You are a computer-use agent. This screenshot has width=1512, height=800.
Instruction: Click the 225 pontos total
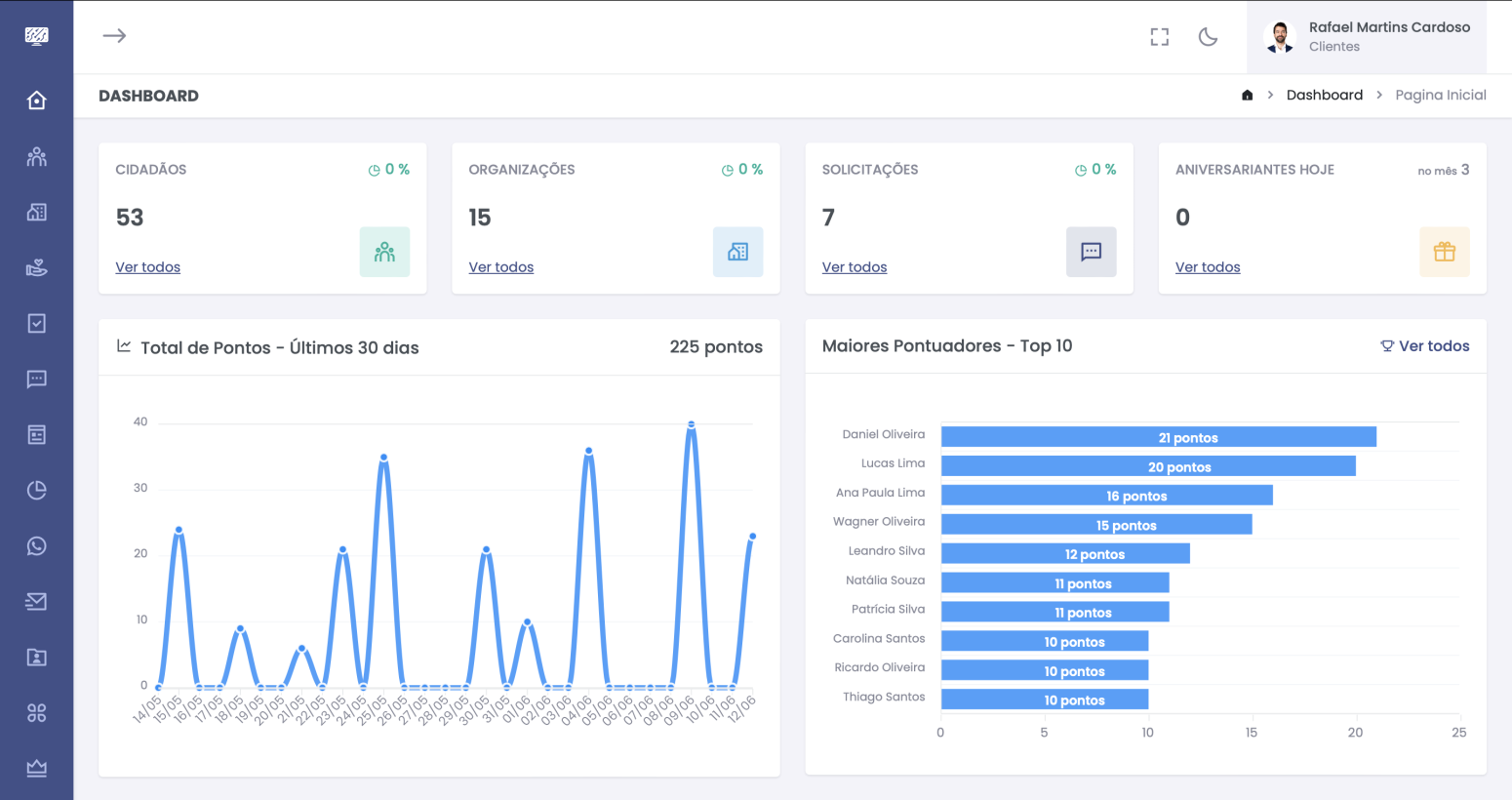[x=716, y=347]
